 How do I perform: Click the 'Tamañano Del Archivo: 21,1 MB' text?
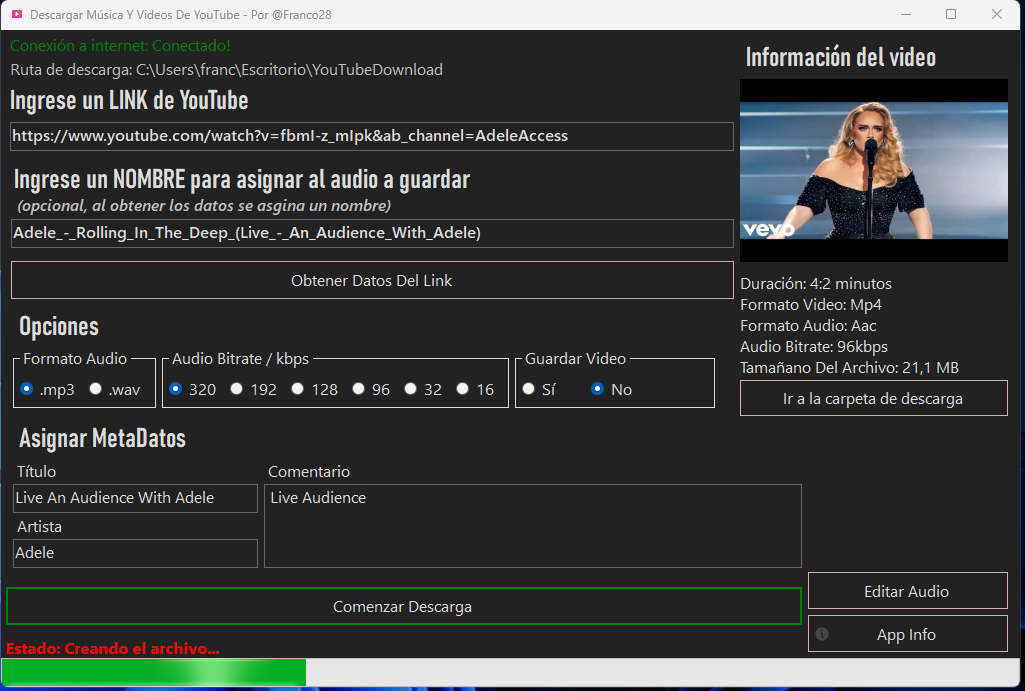click(849, 367)
